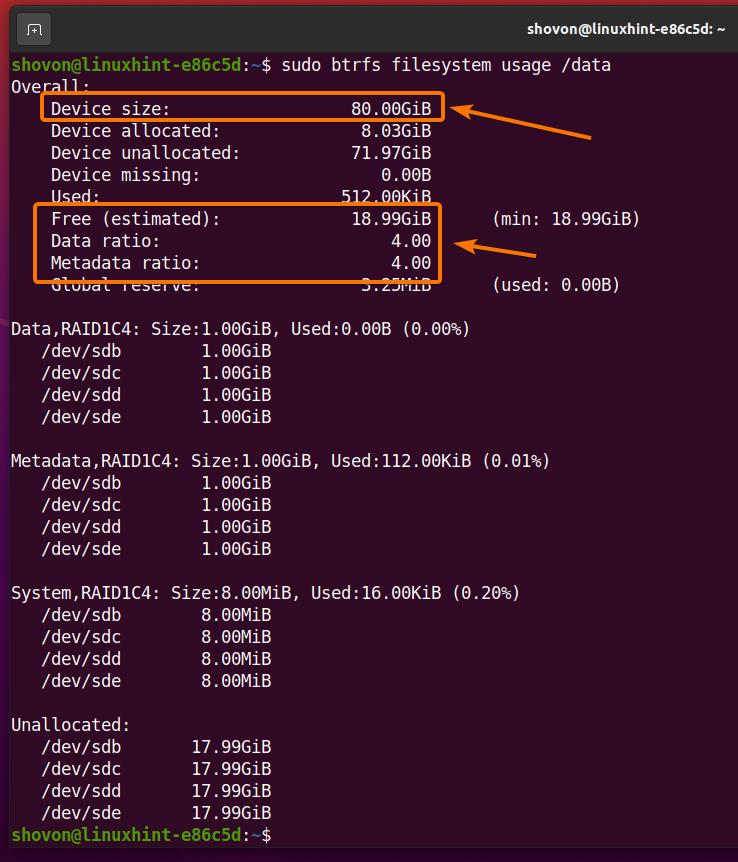Click the System,RAID1C4 section header line
738x862 pixels.
pos(265,593)
